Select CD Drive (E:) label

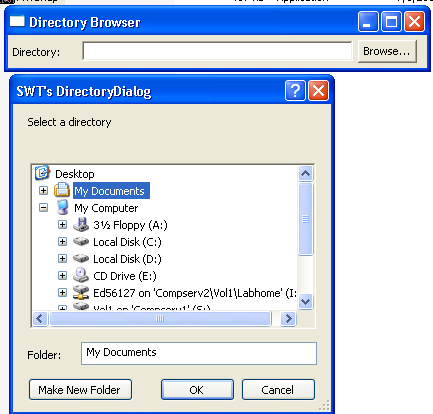point(125,276)
